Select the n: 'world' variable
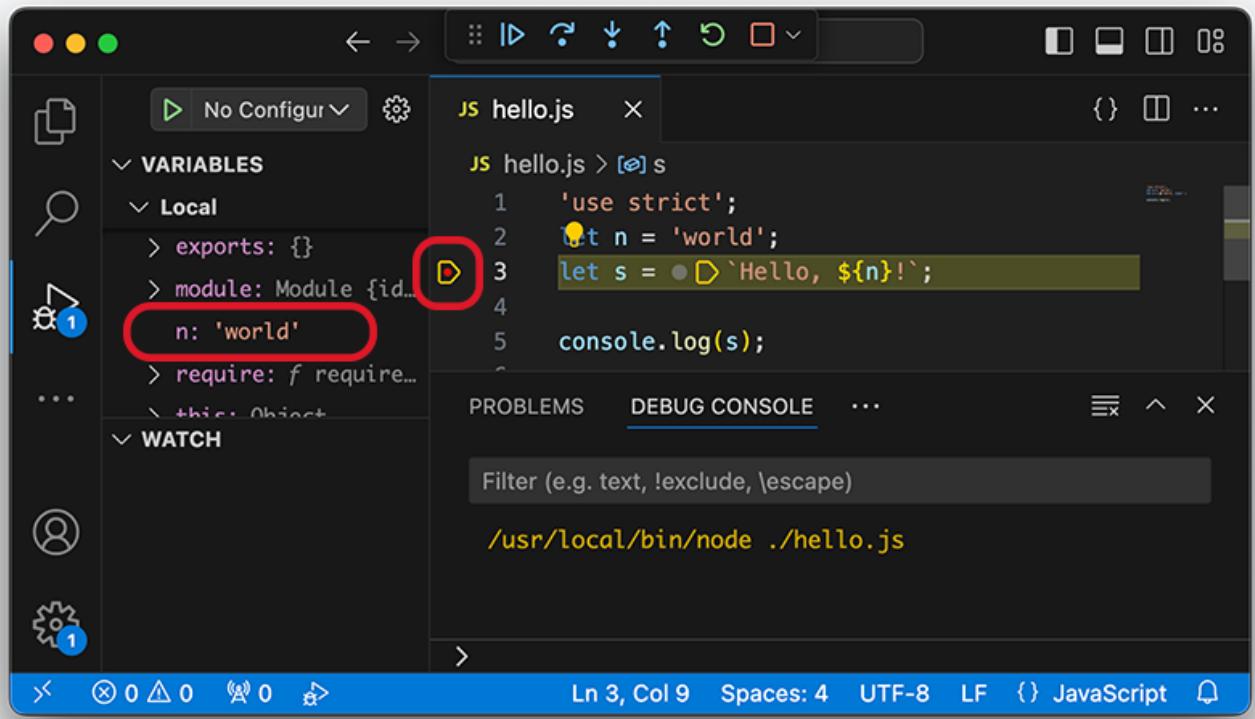The width and height of the screenshot is (1255, 719). click(237, 332)
